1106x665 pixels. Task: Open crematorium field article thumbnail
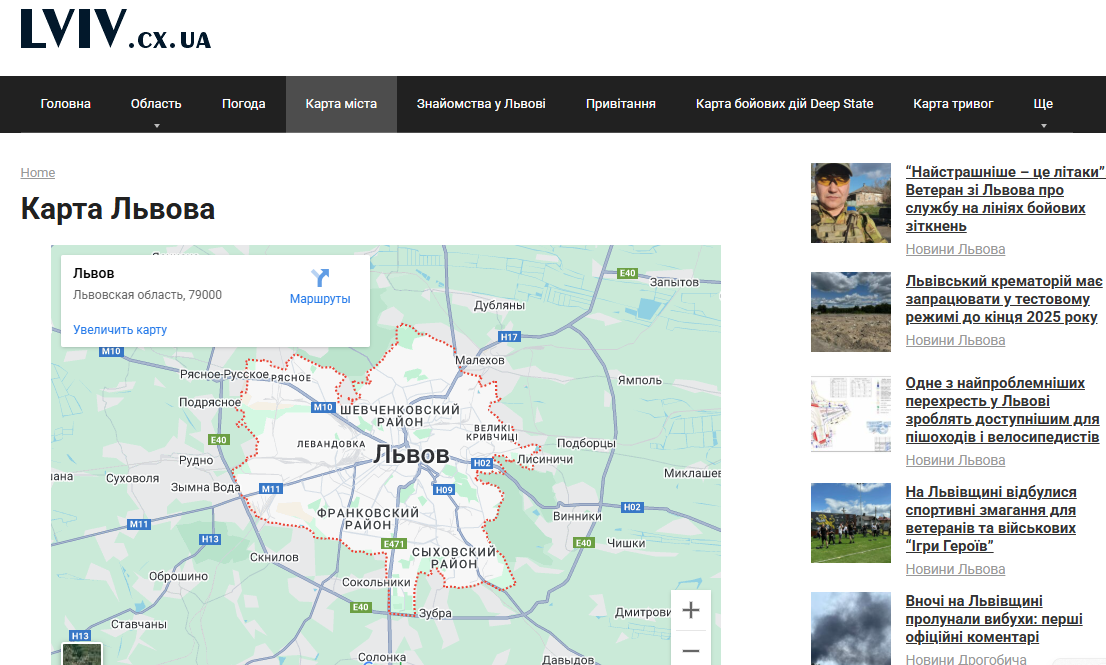[851, 312]
